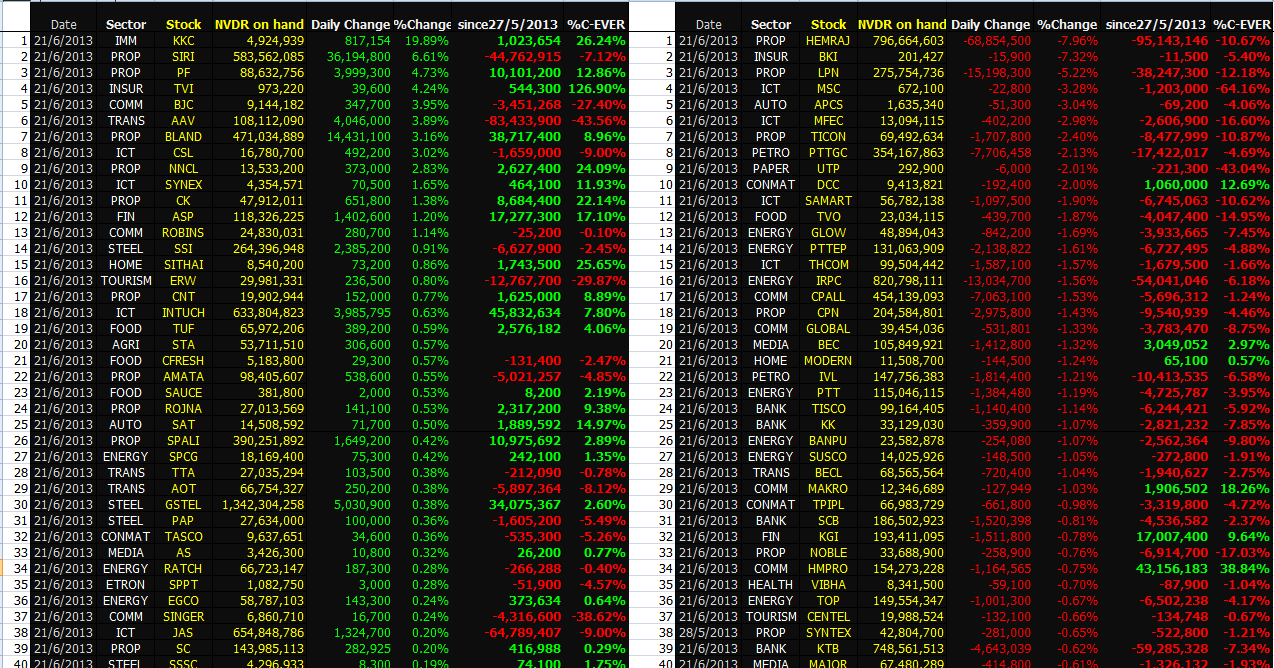Select the TASCO stock cell

[x=184, y=537]
